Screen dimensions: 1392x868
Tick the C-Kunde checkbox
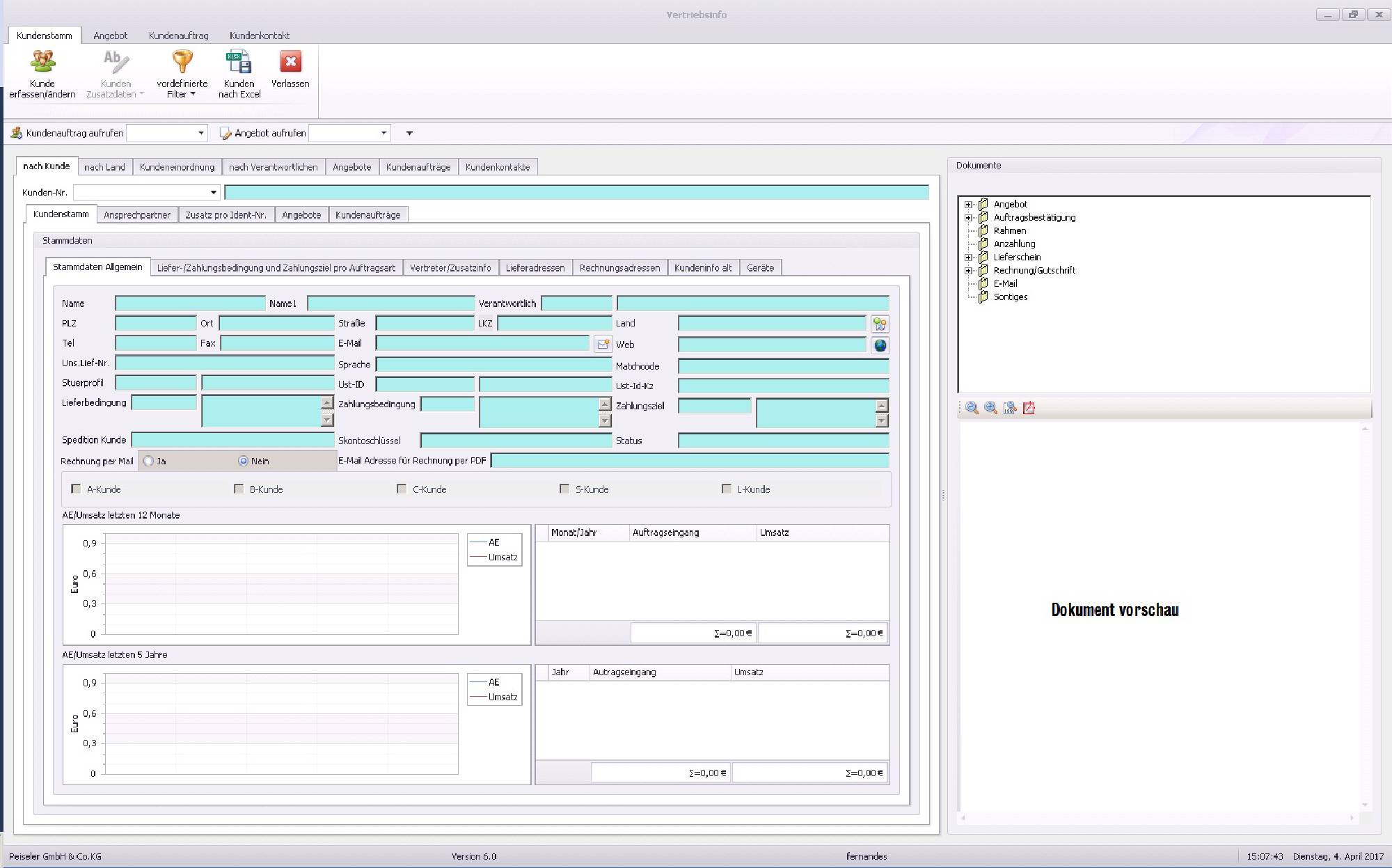(x=402, y=489)
